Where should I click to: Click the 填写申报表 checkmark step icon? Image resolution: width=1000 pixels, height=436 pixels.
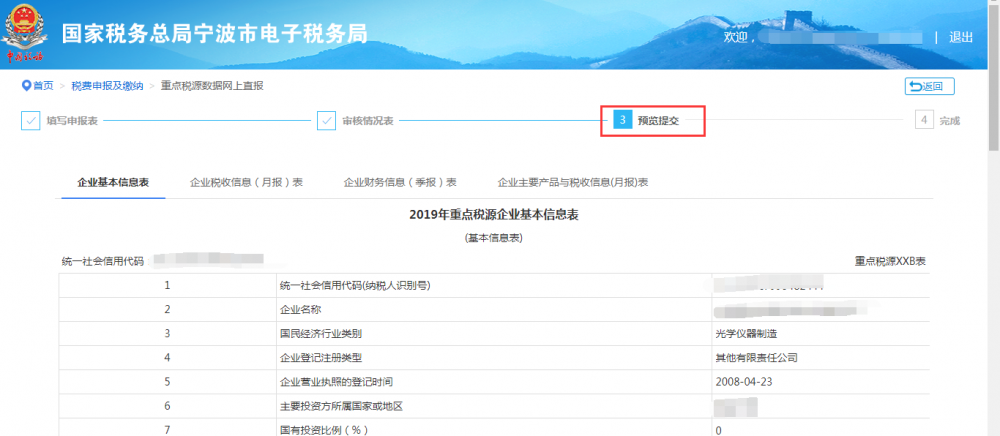(x=31, y=121)
